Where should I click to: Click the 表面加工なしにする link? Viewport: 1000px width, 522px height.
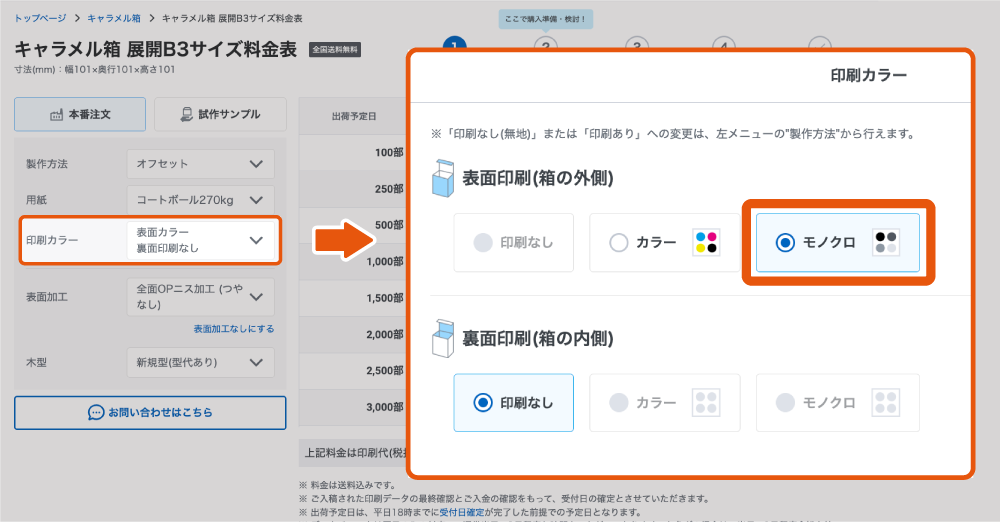(x=233, y=329)
